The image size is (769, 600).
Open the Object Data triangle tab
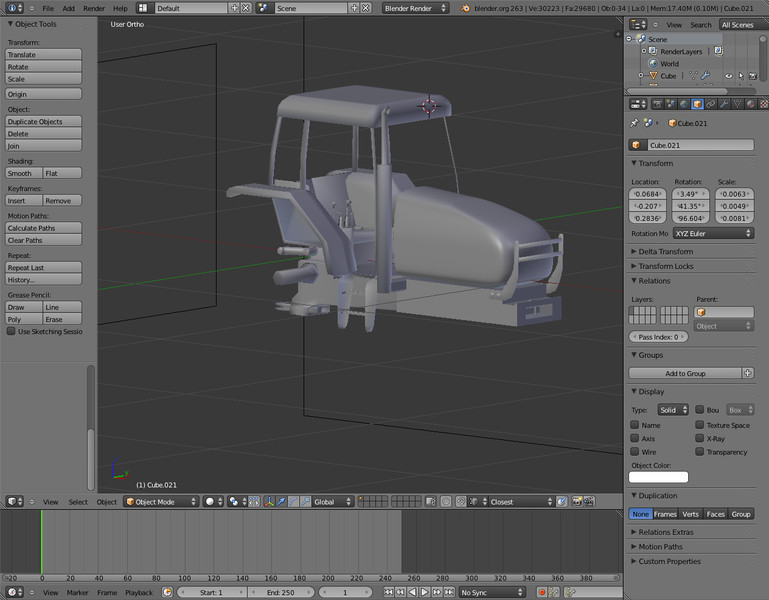(x=737, y=104)
